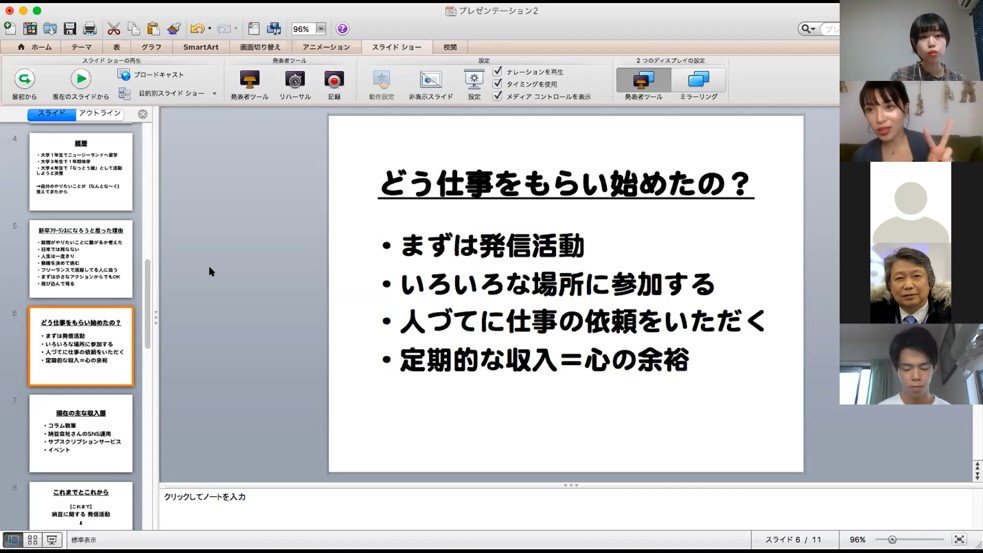Open the 目的別スライド ショー dropdown
Screen dimensions: 983x553
pos(212,93)
